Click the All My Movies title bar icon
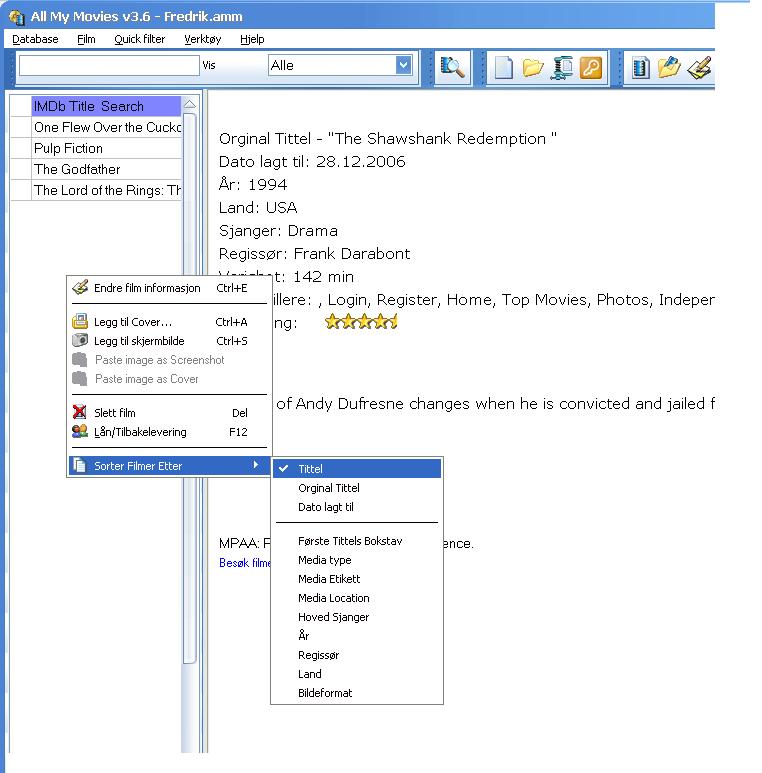 click(17, 17)
